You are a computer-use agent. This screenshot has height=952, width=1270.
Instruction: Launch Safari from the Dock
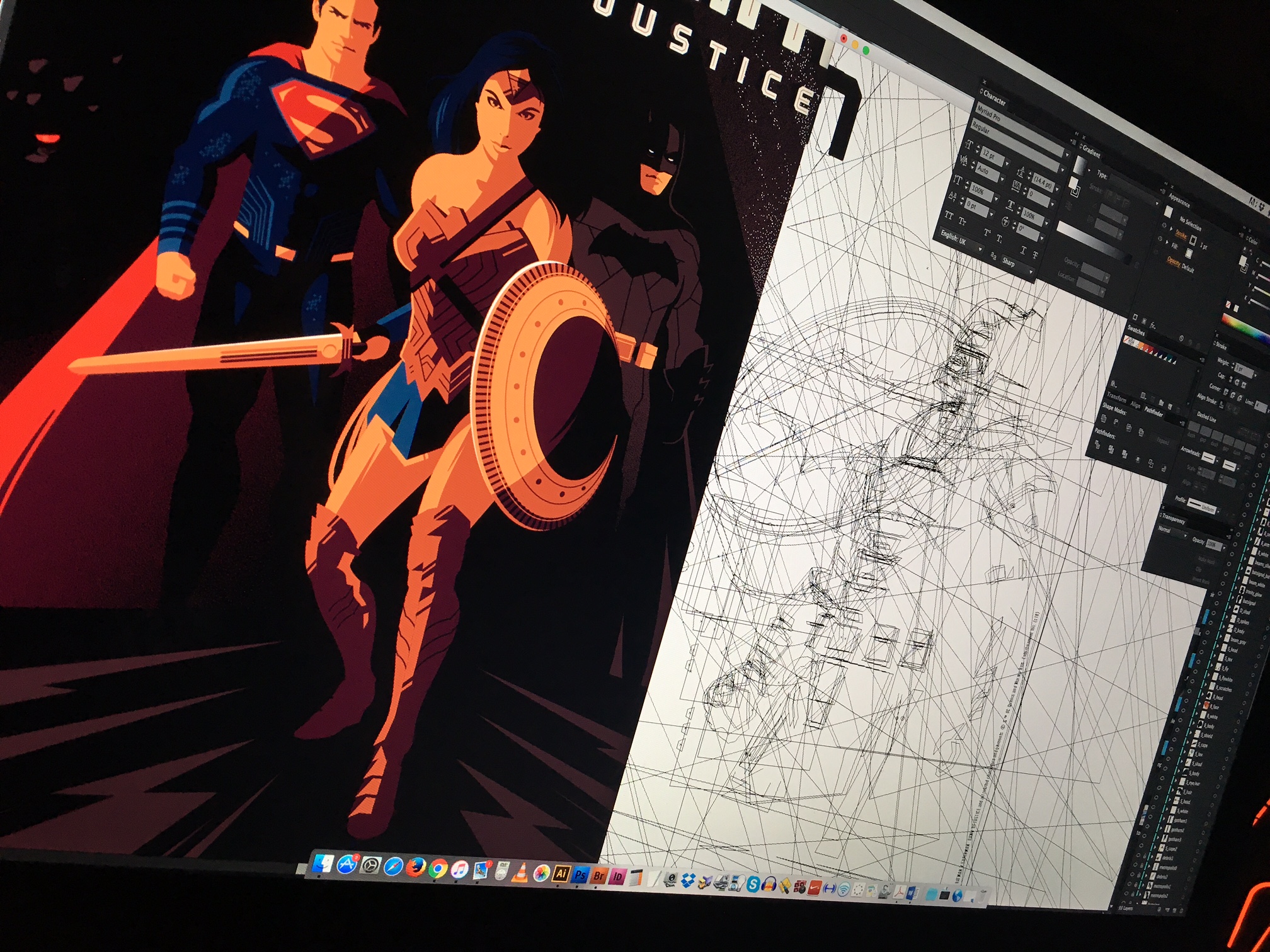tap(393, 866)
